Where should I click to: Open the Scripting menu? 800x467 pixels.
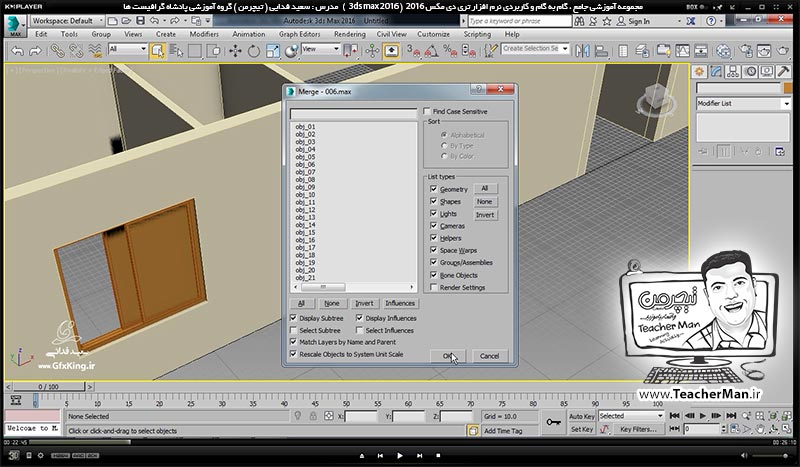coord(477,34)
